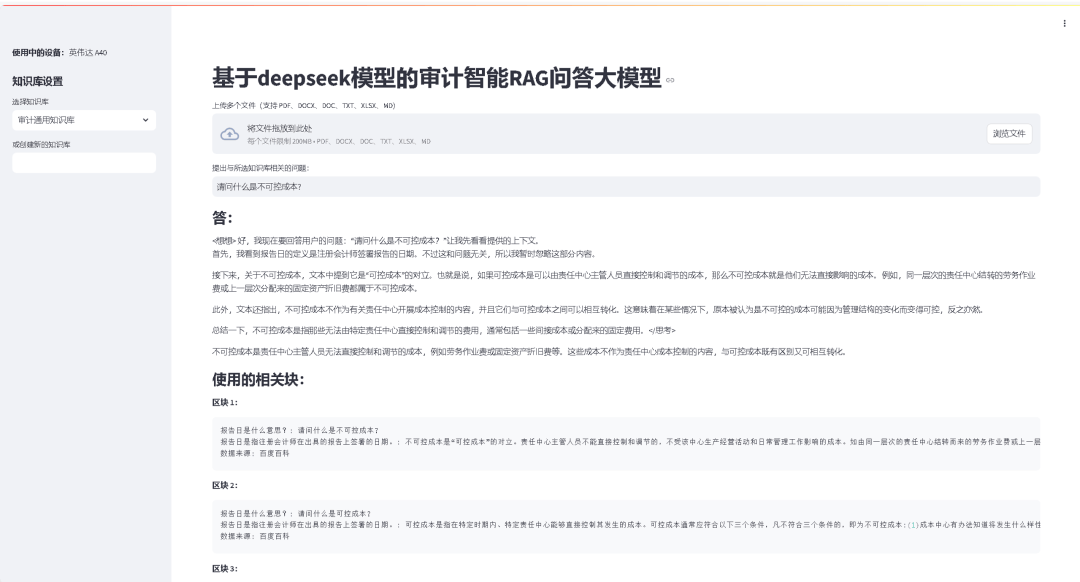Click the 或创建新的知识库 text input

pos(83,163)
